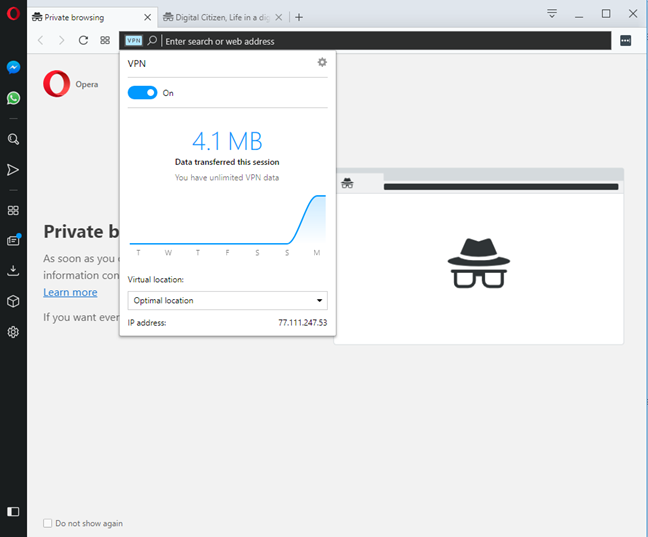Go forward to the next page

pos(62,41)
